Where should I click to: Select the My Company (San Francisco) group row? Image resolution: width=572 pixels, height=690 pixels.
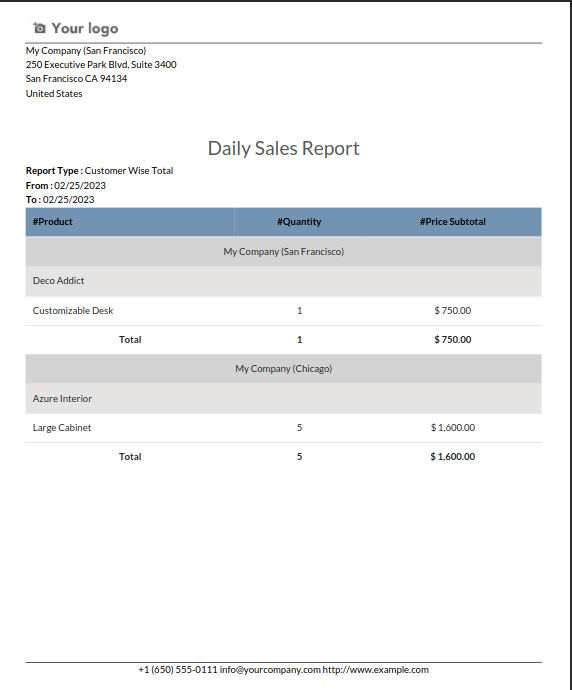[x=283, y=252]
